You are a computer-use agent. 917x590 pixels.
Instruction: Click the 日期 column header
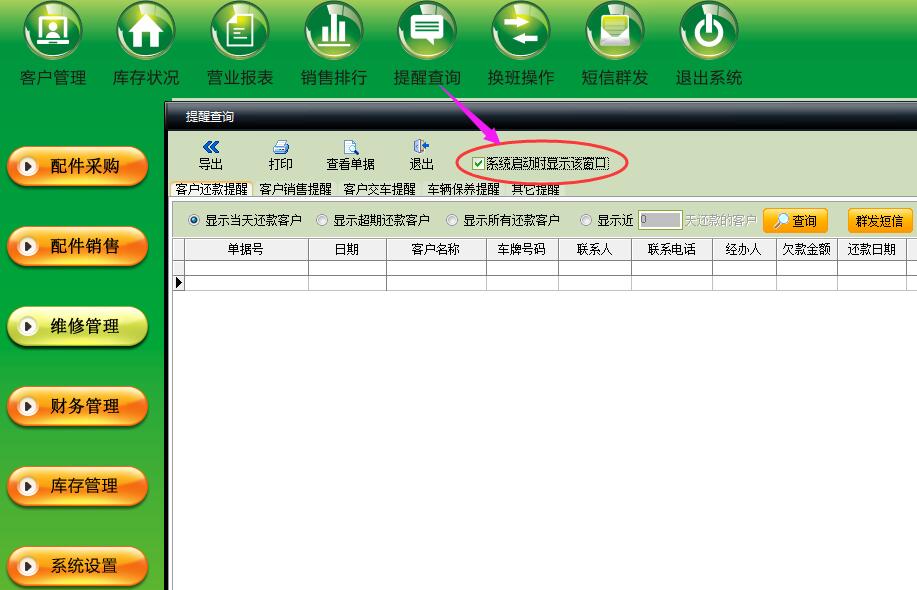click(347, 249)
